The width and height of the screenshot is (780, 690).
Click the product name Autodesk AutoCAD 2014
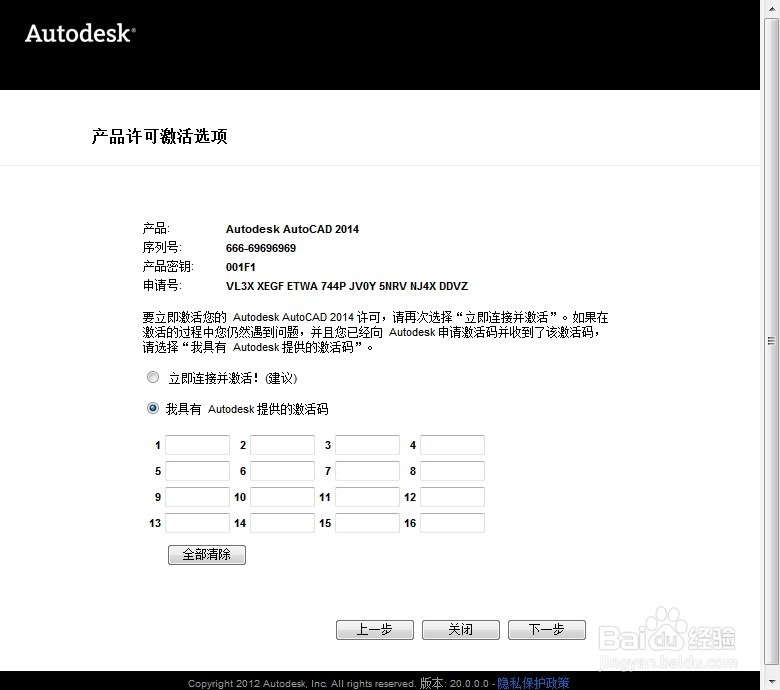[x=292, y=229]
